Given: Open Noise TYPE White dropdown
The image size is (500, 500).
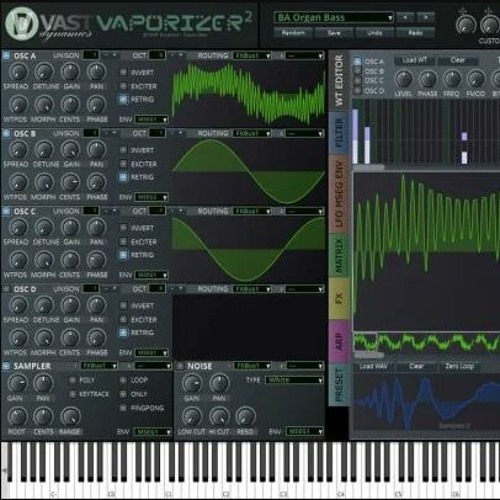Looking at the screenshot, I should 294,380.
